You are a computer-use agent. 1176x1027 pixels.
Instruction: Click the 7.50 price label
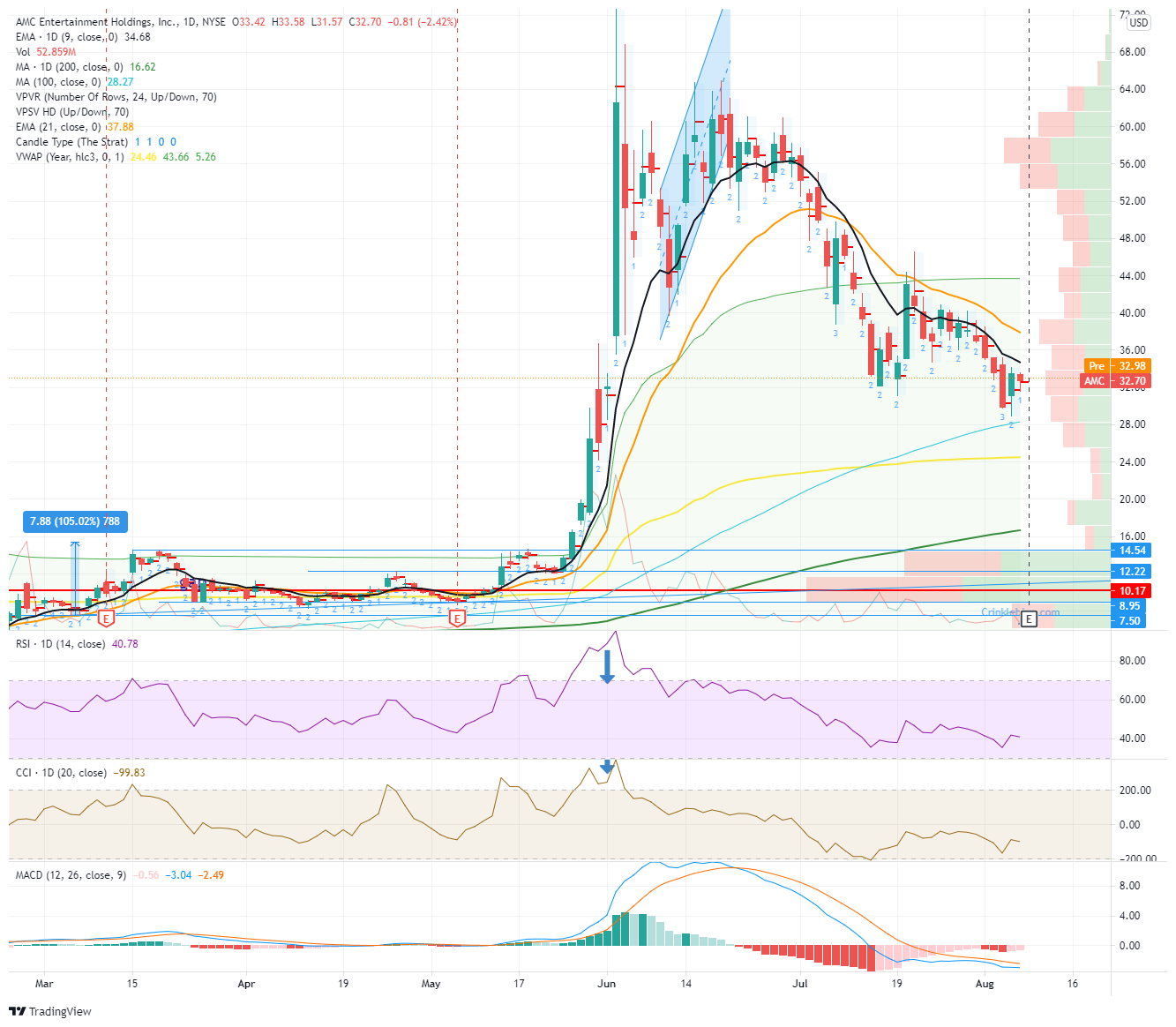point(1130,621)
